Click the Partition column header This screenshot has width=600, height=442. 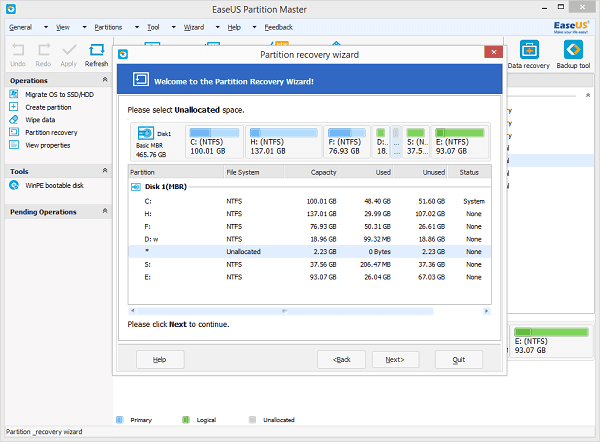(x=176, y=172)
